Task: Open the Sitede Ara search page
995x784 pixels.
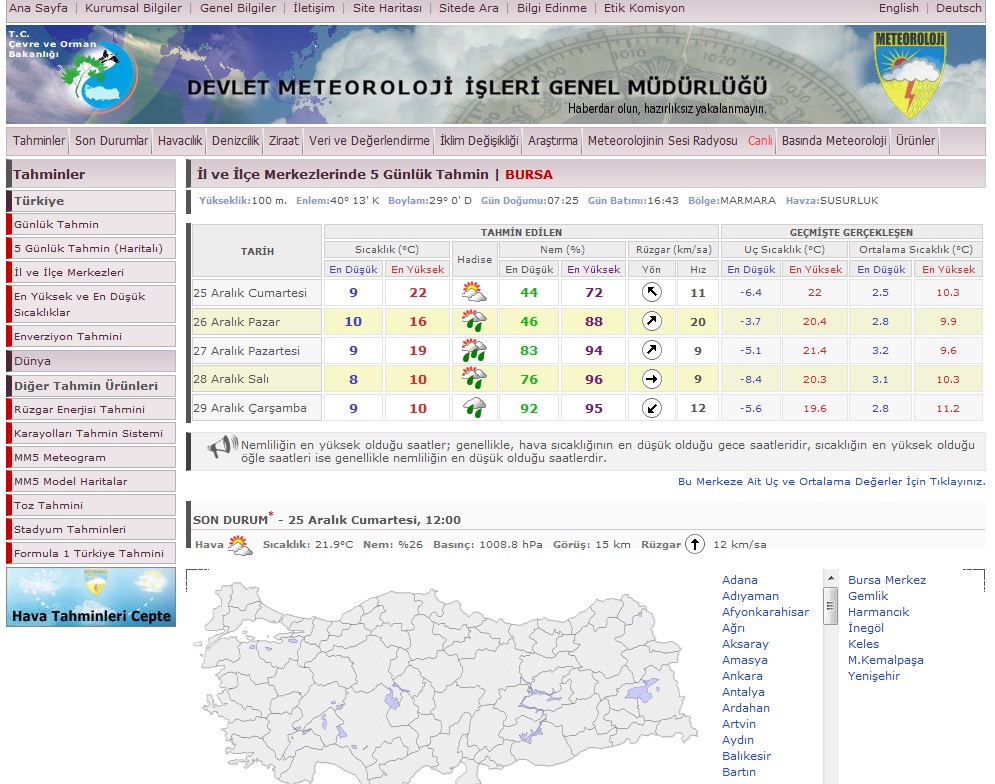Action: (469, 8)
